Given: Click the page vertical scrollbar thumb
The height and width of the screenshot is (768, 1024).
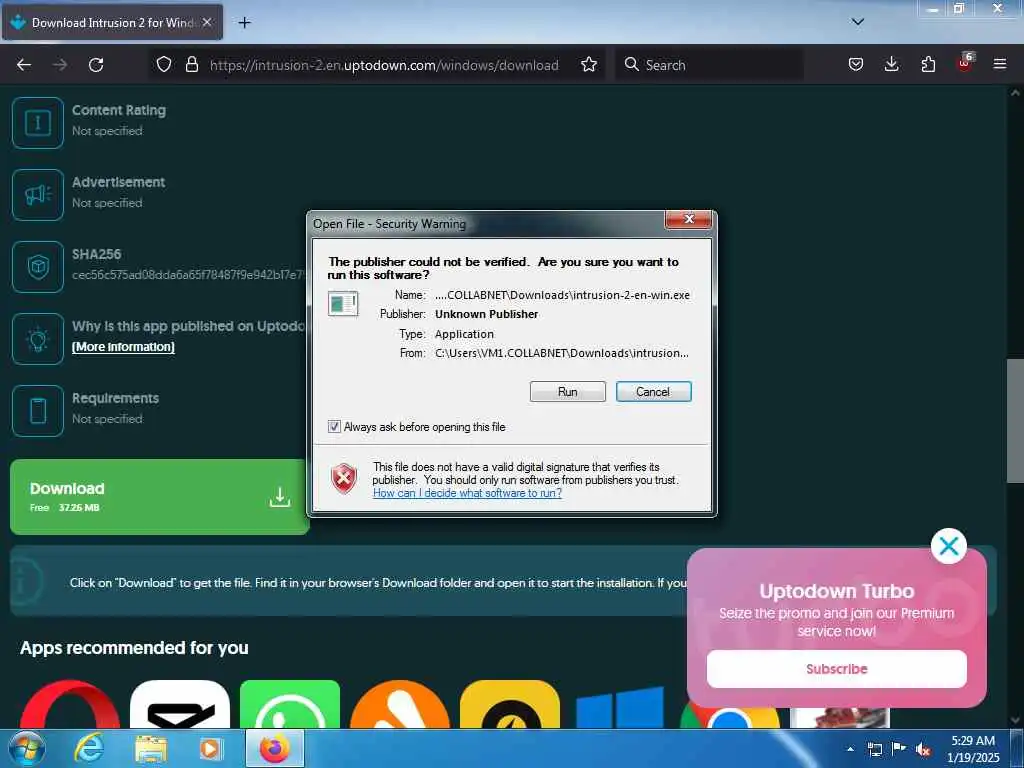Looking at the screenshot, I should pyautogui.click(x=1015, y=421).
